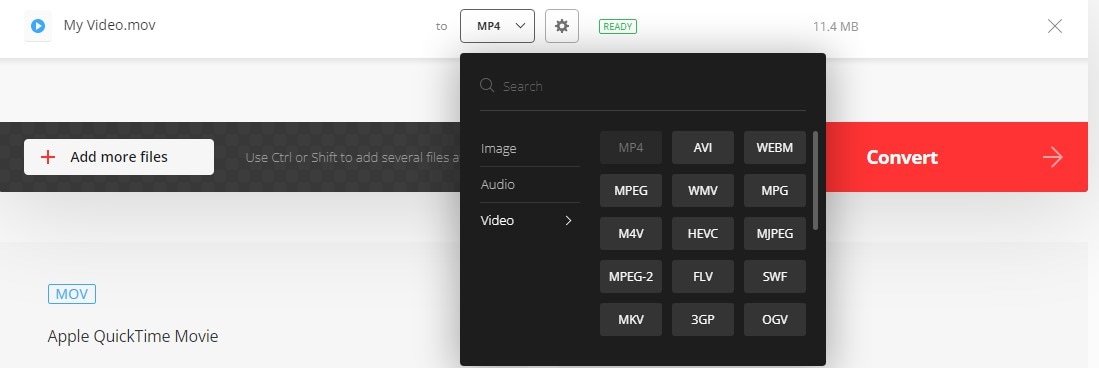Click the arrow on the Convert button
Viewport: 1099px width, 368px height.
pyautogui.click(x=1052, y=157)
